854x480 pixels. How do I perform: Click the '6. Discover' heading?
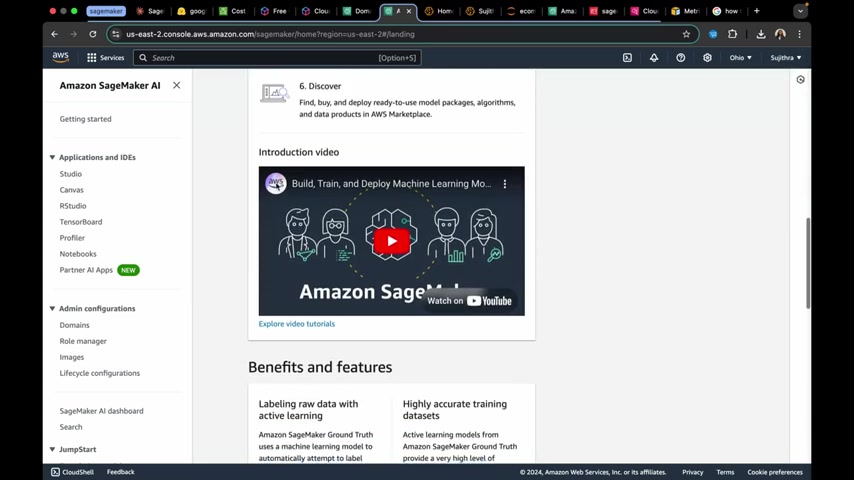320,86
